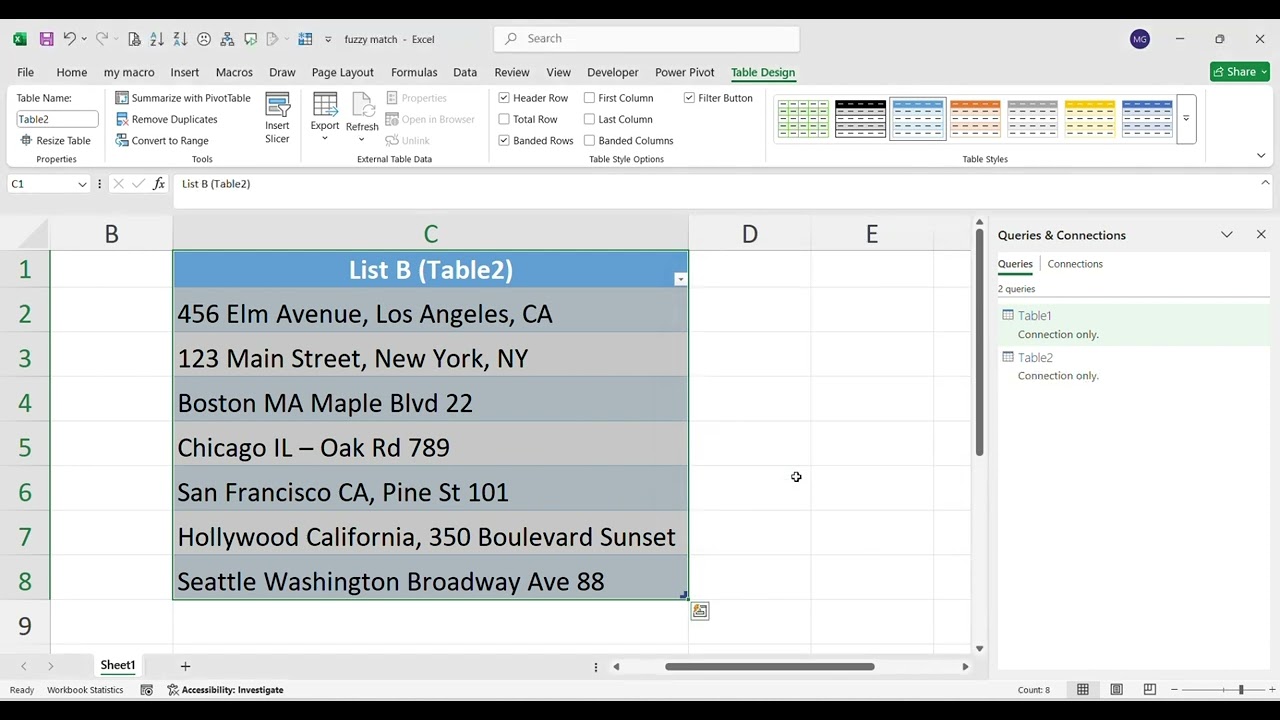Add a new sheet with the plus icon
Viewport: 1280px width, 720px height.
point(185,666)
